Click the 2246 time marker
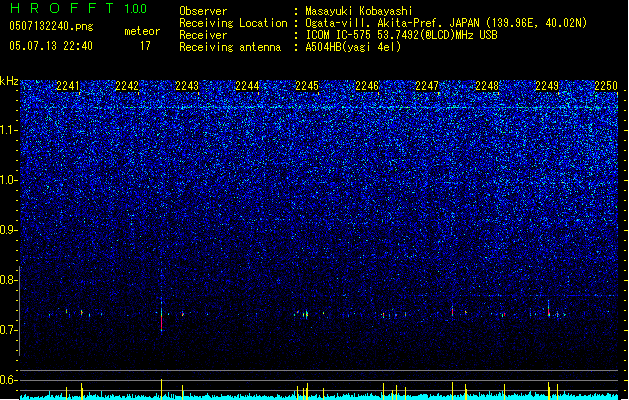 367,86
